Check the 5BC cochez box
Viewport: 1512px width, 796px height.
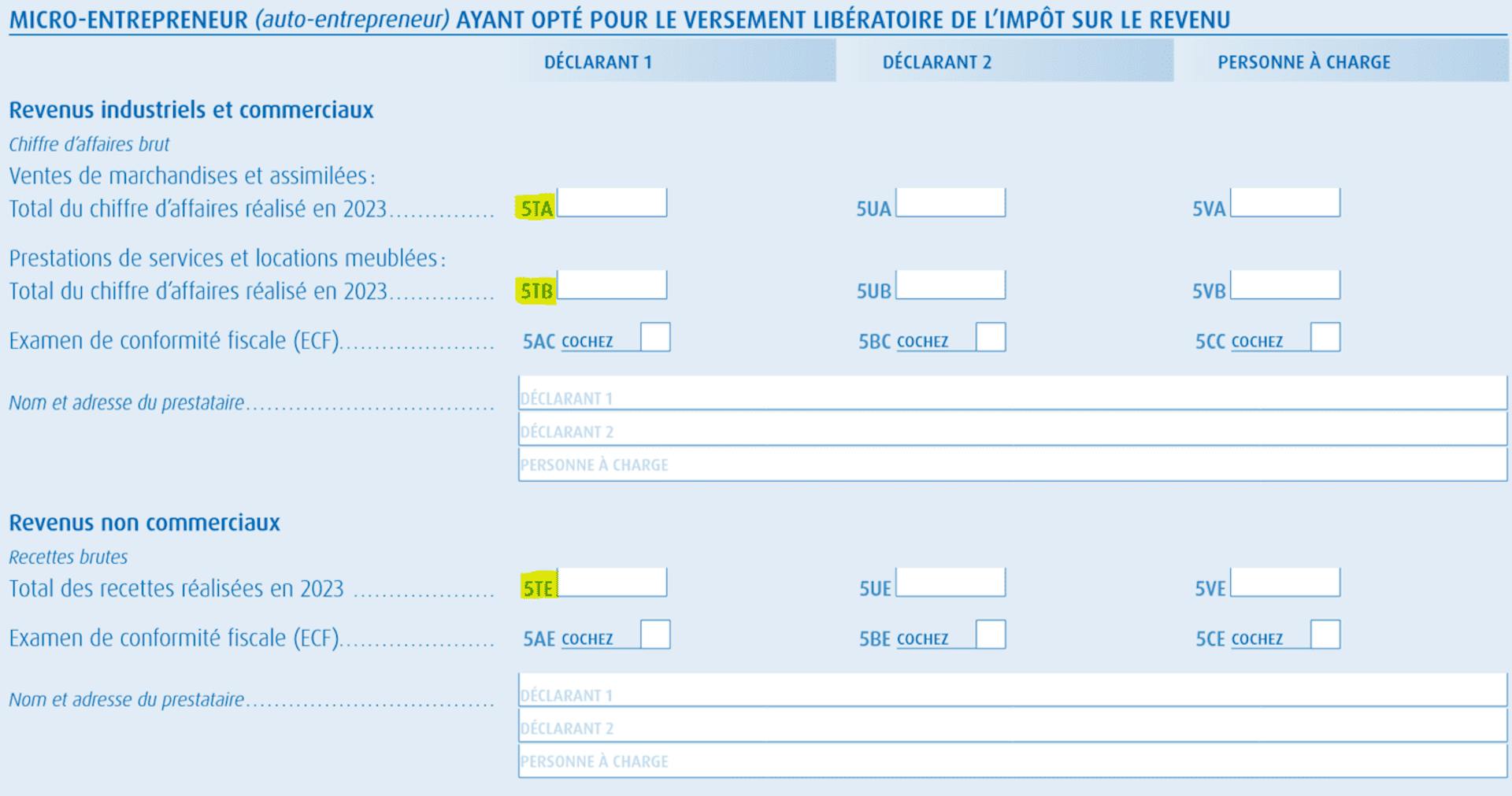point(991,337)
